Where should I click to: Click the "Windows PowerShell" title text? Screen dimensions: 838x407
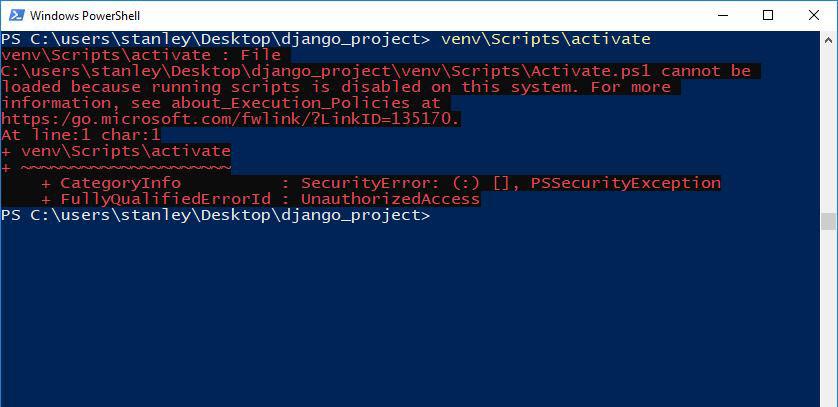84,16
